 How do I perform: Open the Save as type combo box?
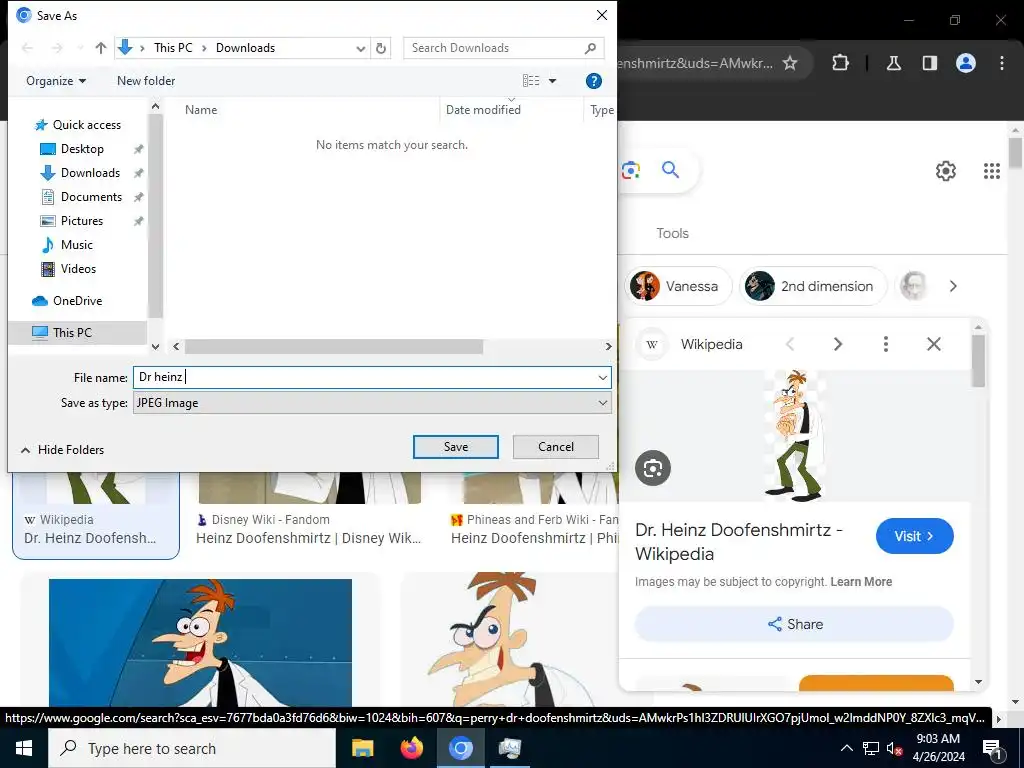tap(372, 403)
